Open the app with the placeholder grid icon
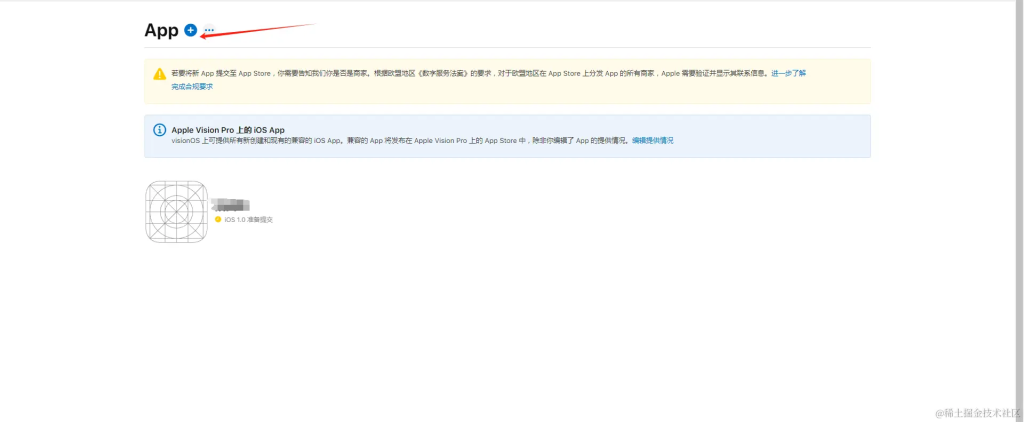 tap(177, 211)
